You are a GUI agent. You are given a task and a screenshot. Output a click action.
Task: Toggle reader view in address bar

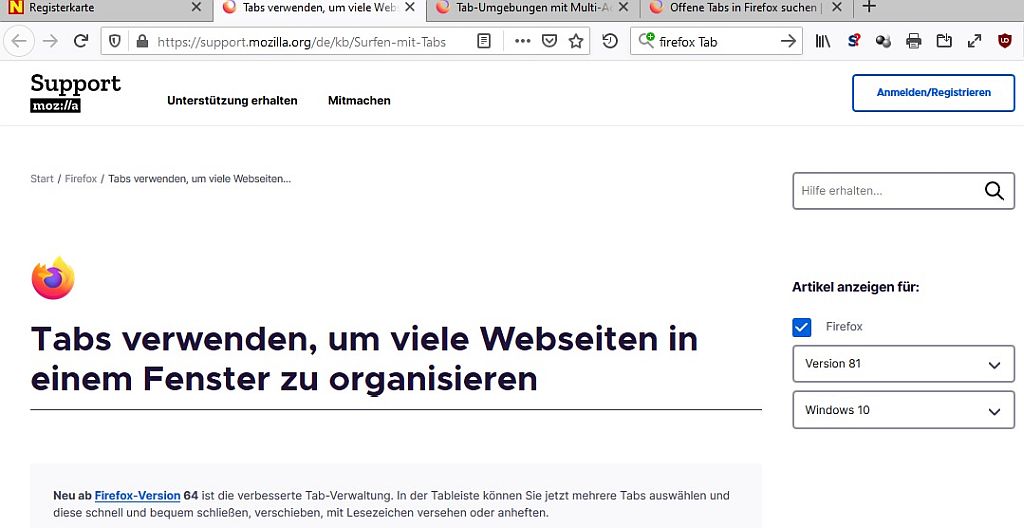point(484,41)
